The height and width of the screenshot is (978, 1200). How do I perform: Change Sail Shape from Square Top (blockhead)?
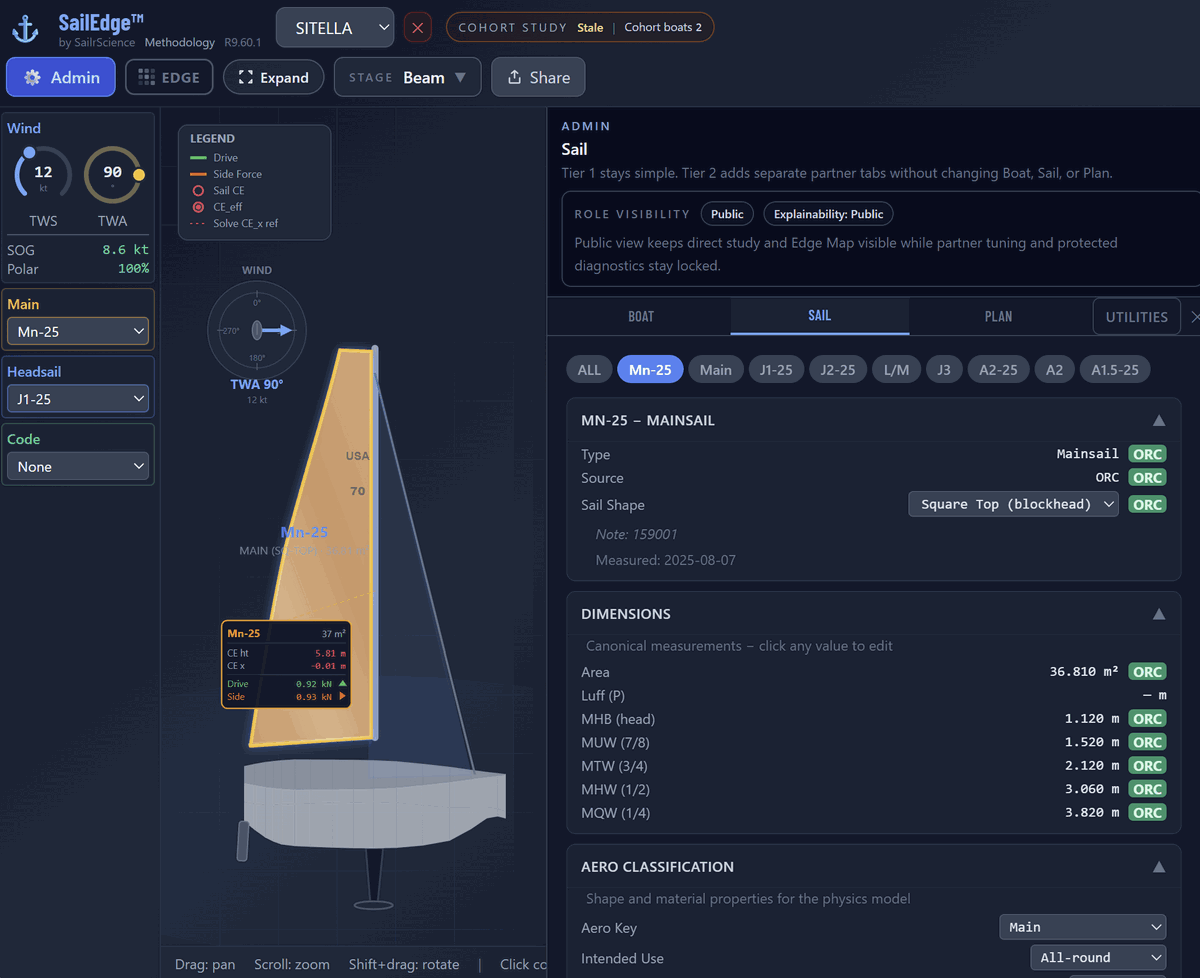coord(1013,504)
